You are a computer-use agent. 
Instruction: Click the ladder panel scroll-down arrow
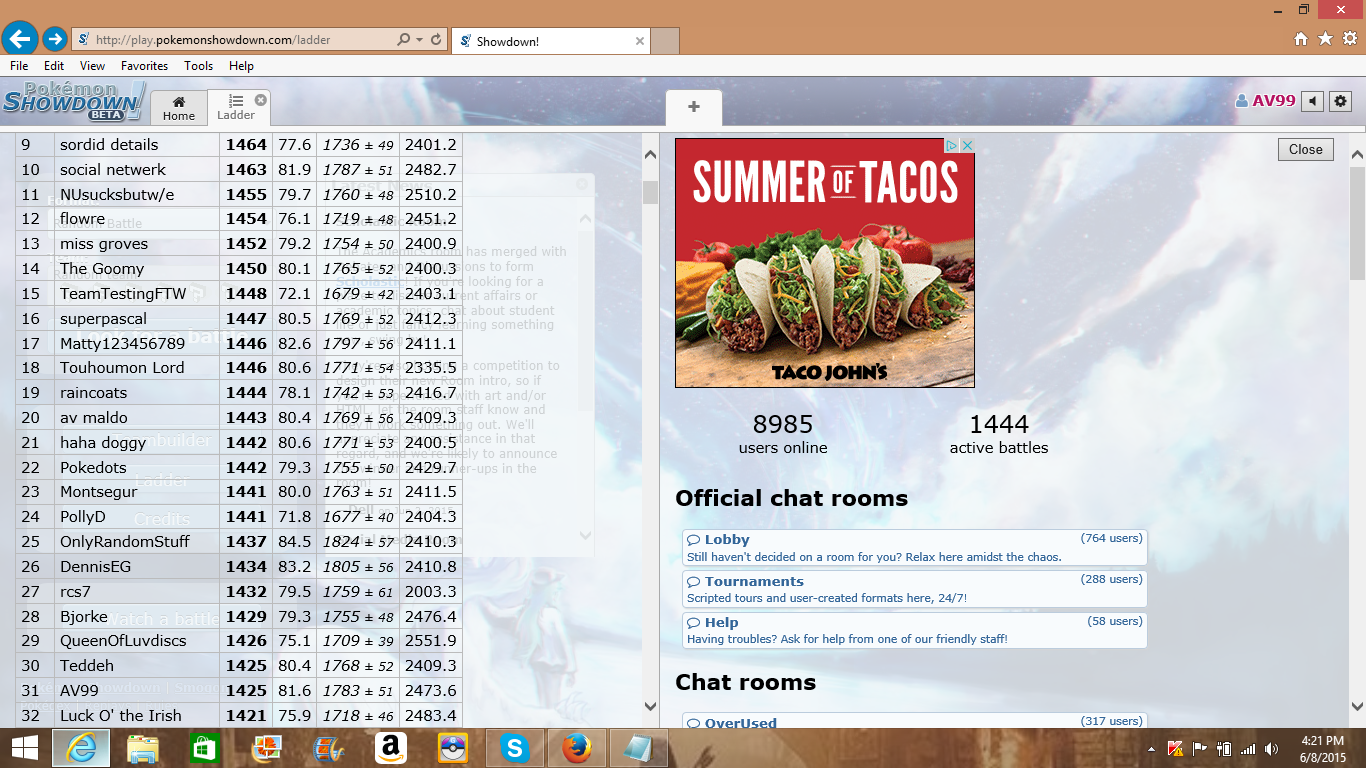point(649,707)
